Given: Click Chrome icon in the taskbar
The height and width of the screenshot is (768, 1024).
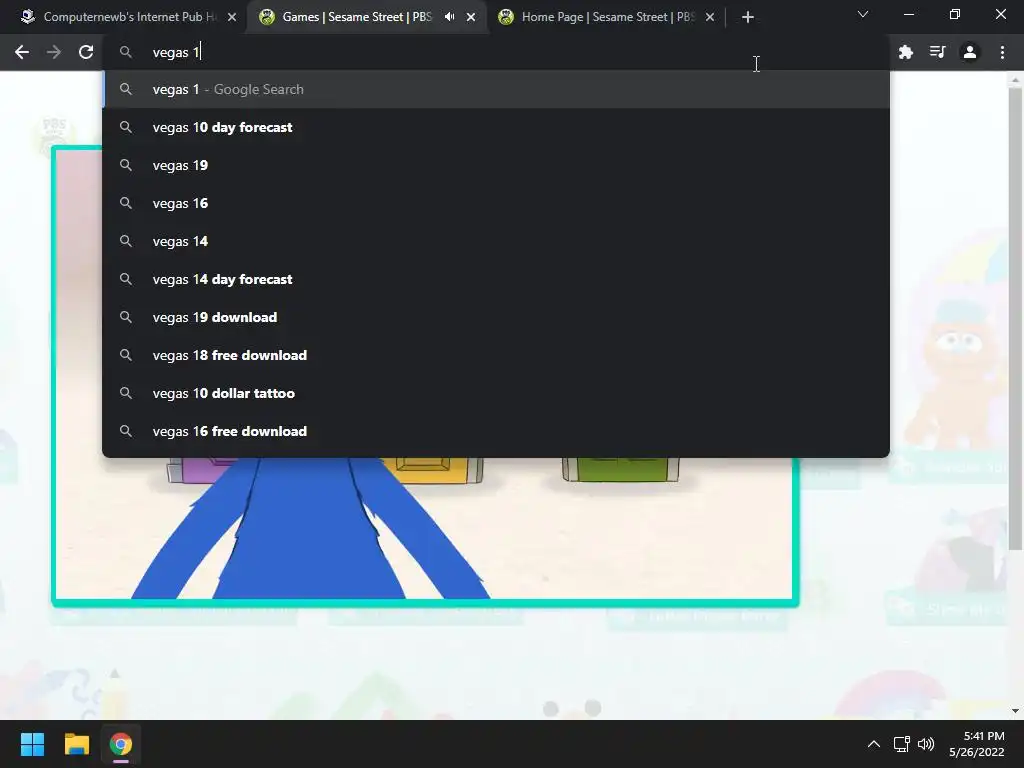Looking at the screenshot, I should click(120, 744).
